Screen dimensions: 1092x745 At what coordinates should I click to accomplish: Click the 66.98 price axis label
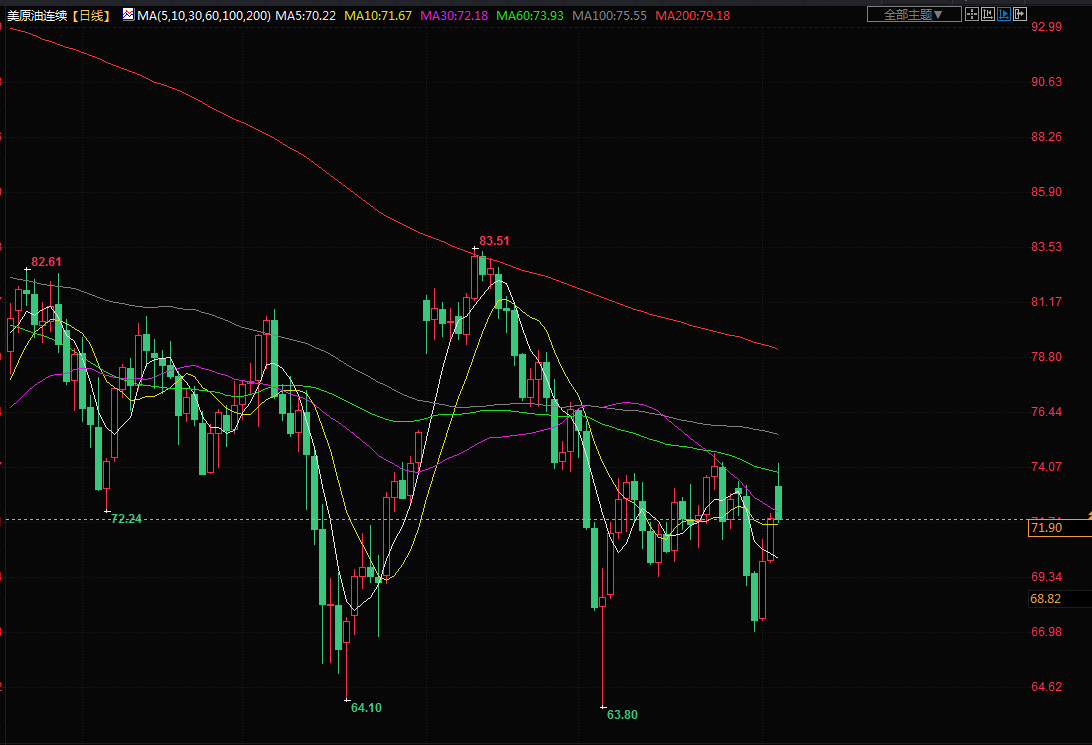coord(1046,632)
